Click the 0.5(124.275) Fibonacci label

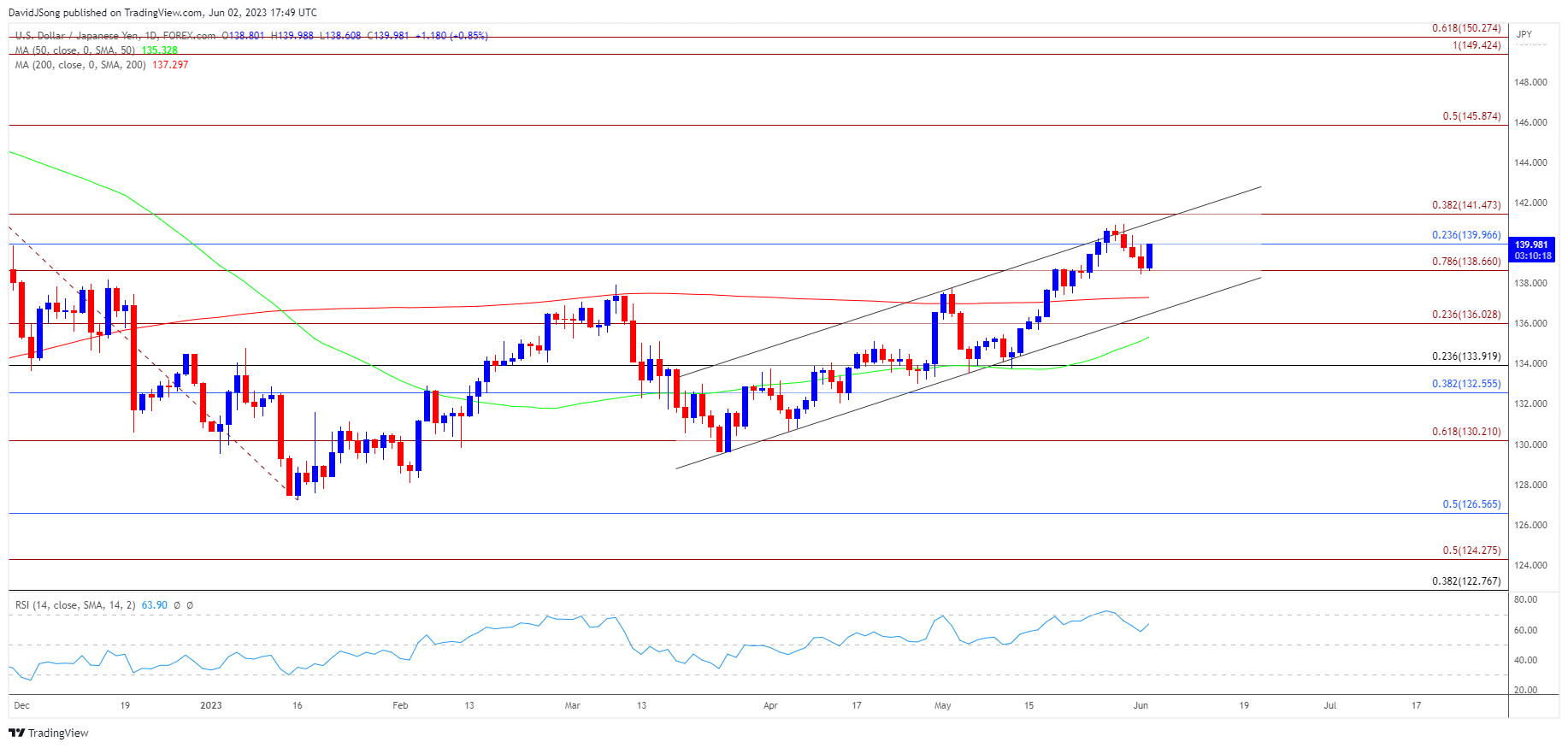[1471, 551]
